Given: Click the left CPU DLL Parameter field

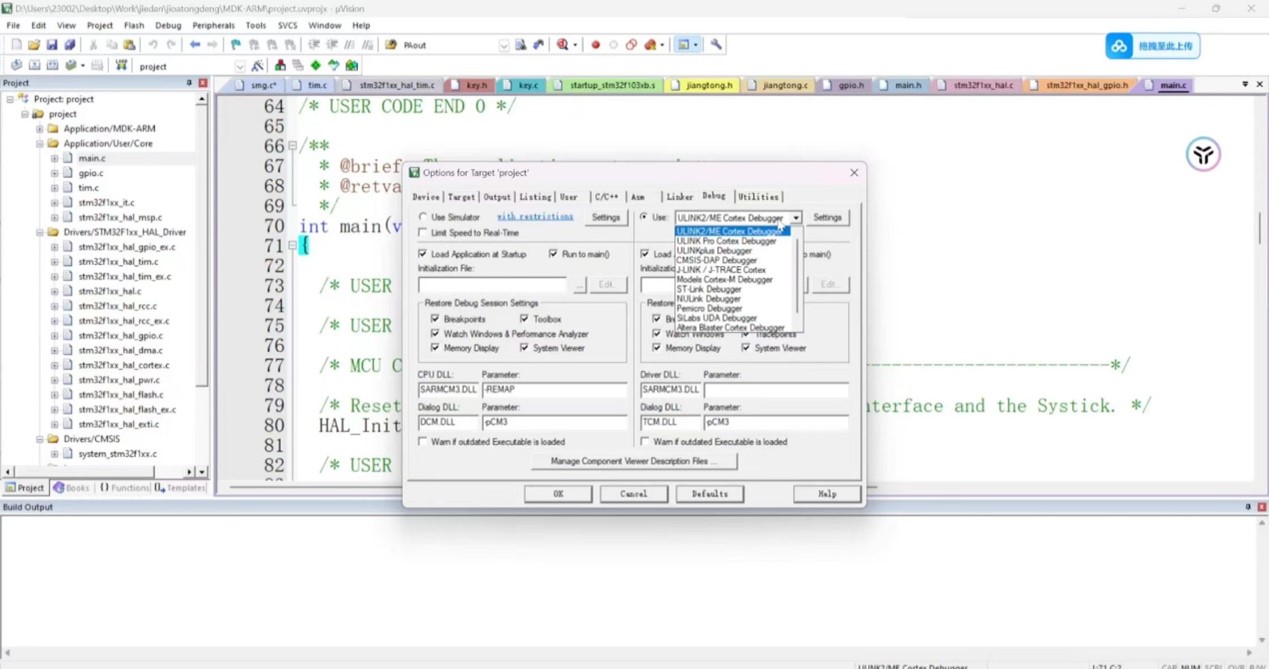Looking at the screenshot, I should pyautogui.click(x=554, y=390).
